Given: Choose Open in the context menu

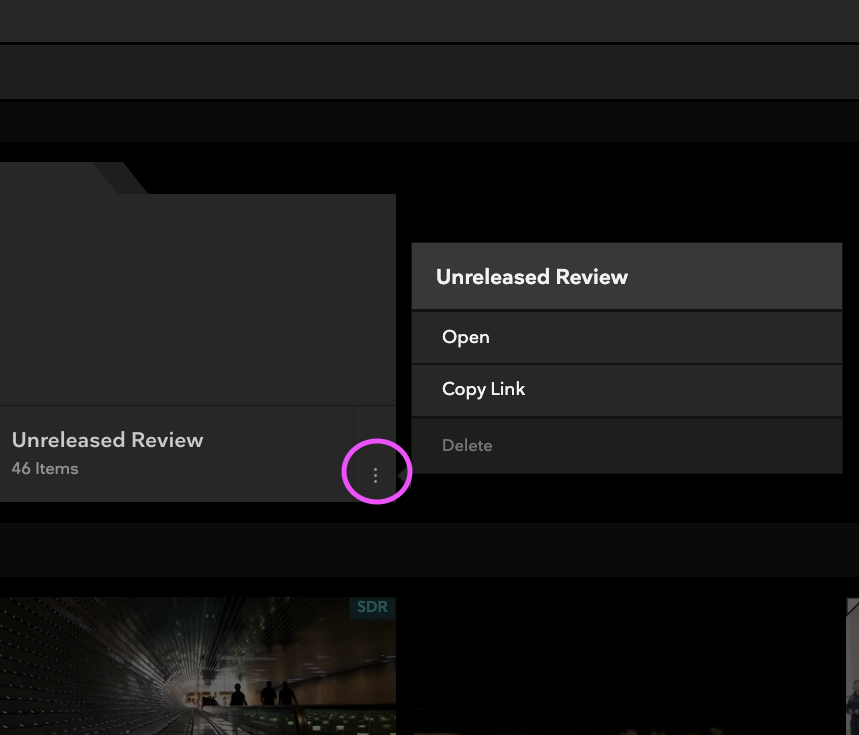Looking at the screenshot, I should [x=627, y=337].
